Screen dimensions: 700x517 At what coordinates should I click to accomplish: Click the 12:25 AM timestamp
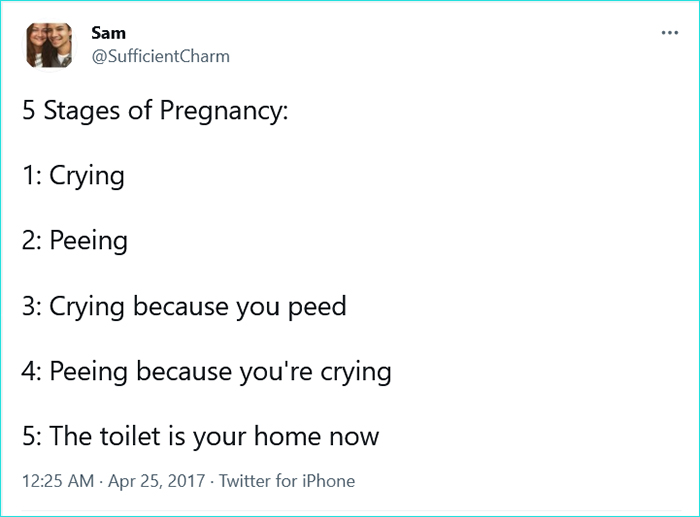click(x=55, y=481)
